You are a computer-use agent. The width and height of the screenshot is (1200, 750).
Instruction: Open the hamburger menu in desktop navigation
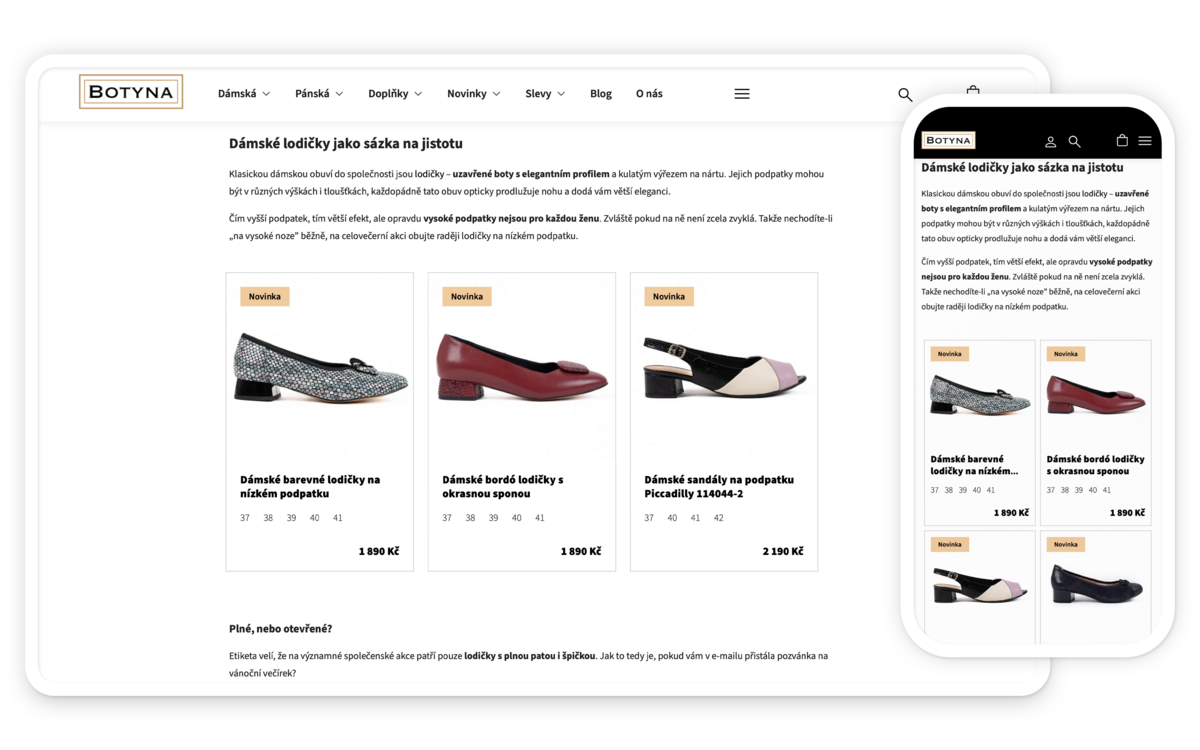pyautogui.click(x=742, y=94)
